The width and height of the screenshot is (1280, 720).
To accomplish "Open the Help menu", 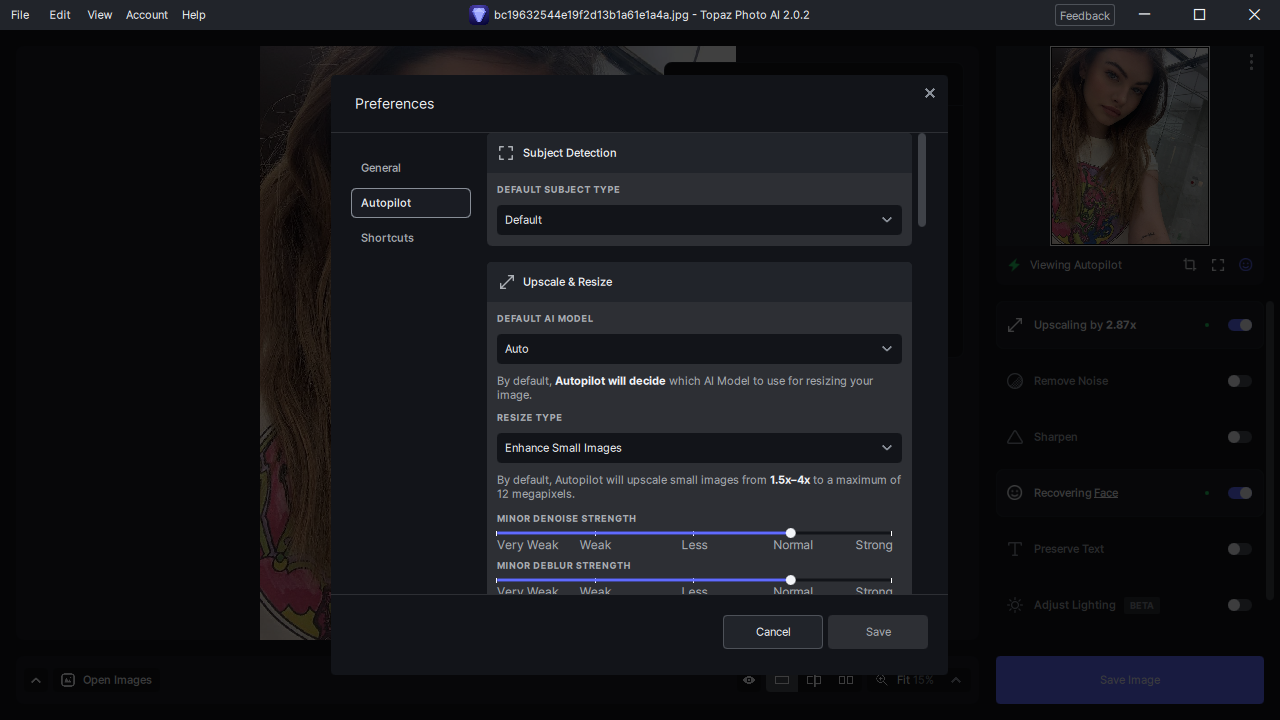I will (x=194, y=15).
